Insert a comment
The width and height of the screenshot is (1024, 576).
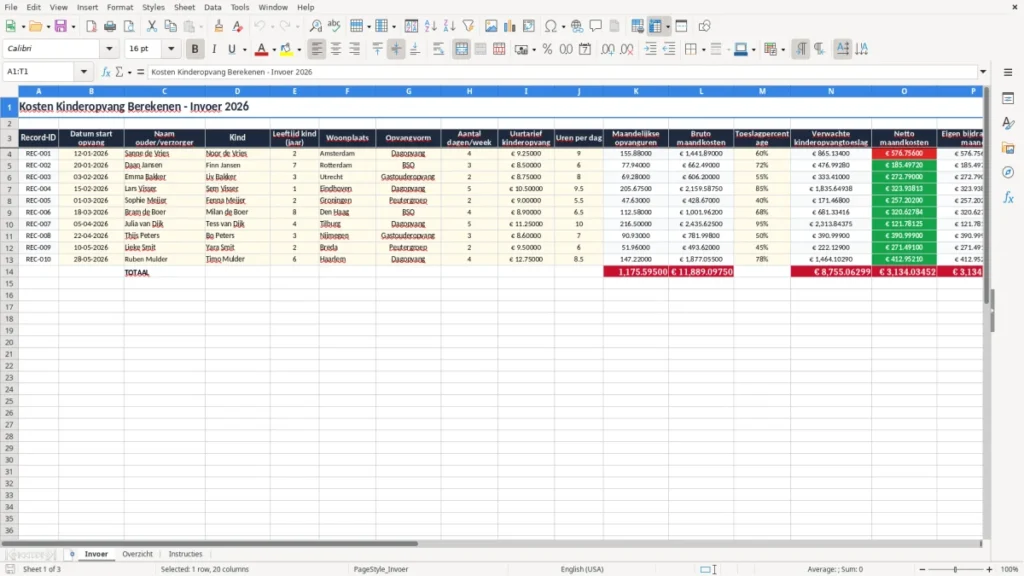click(x=596, y=26)
